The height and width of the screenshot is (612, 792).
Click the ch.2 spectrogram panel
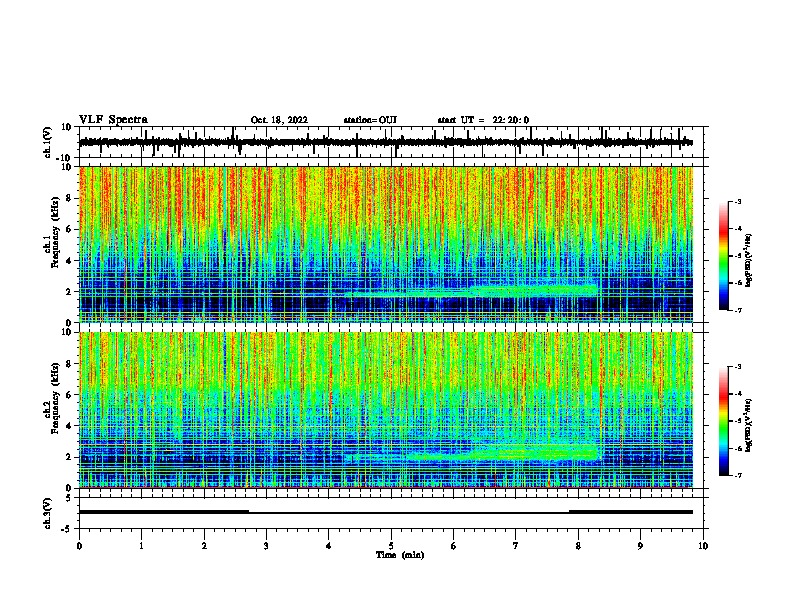click(x=385, y=410)
